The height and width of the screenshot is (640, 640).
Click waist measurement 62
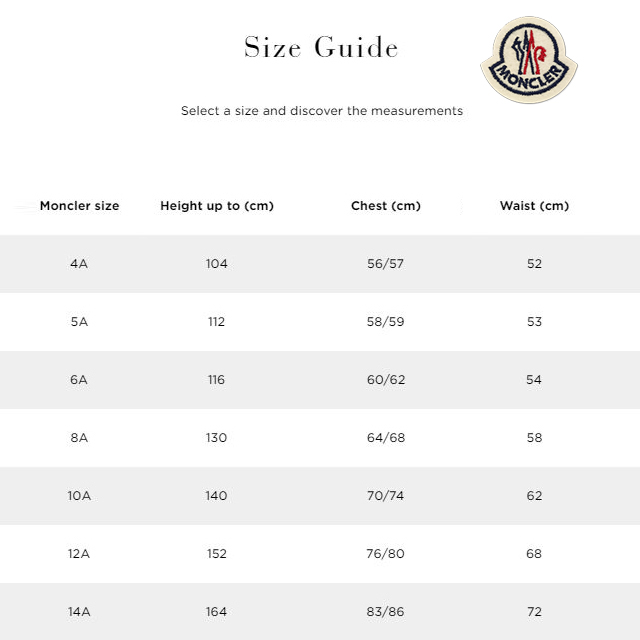pos(534,496)
